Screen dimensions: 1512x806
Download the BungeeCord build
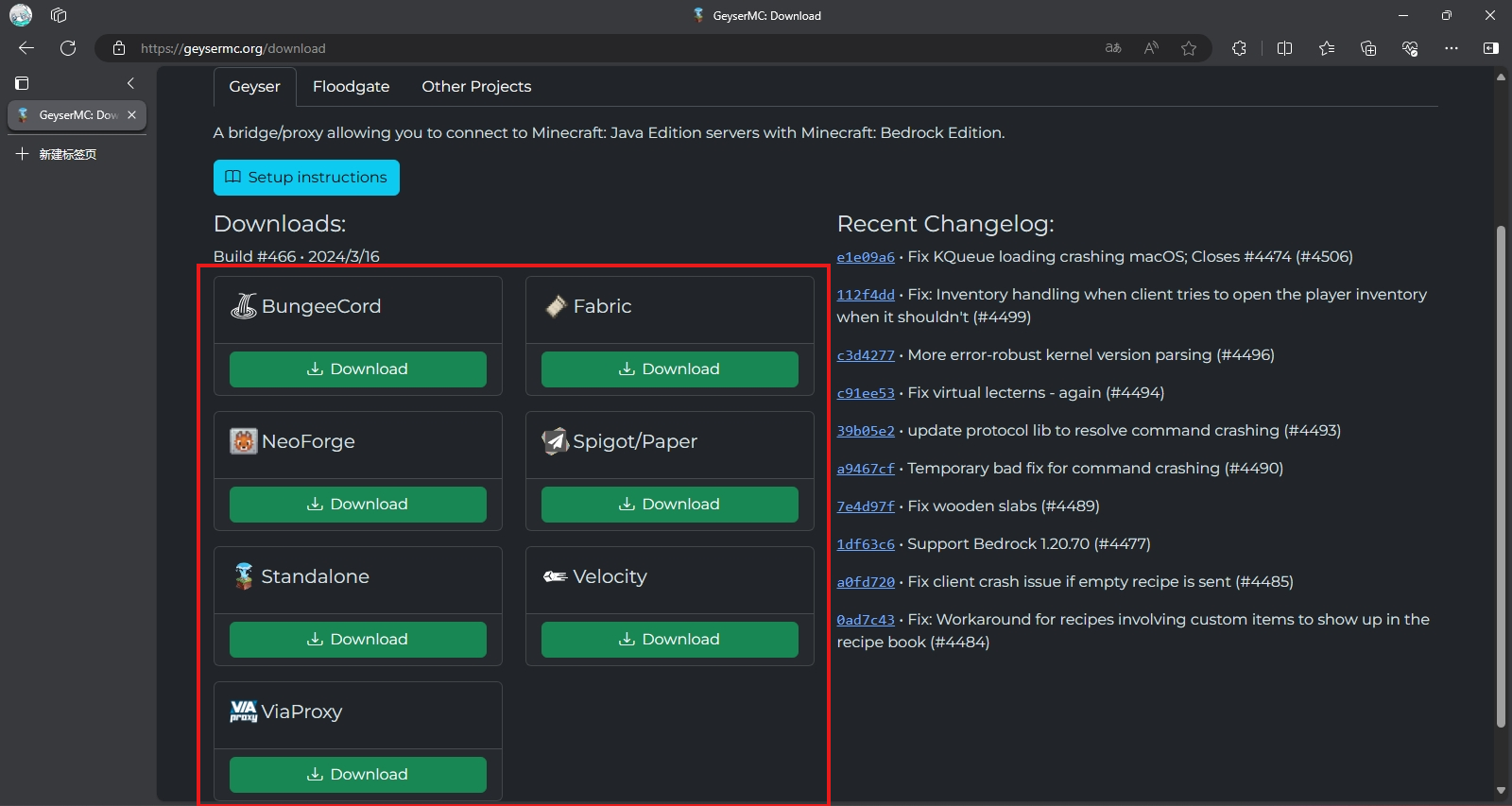[x=358, y=369]
